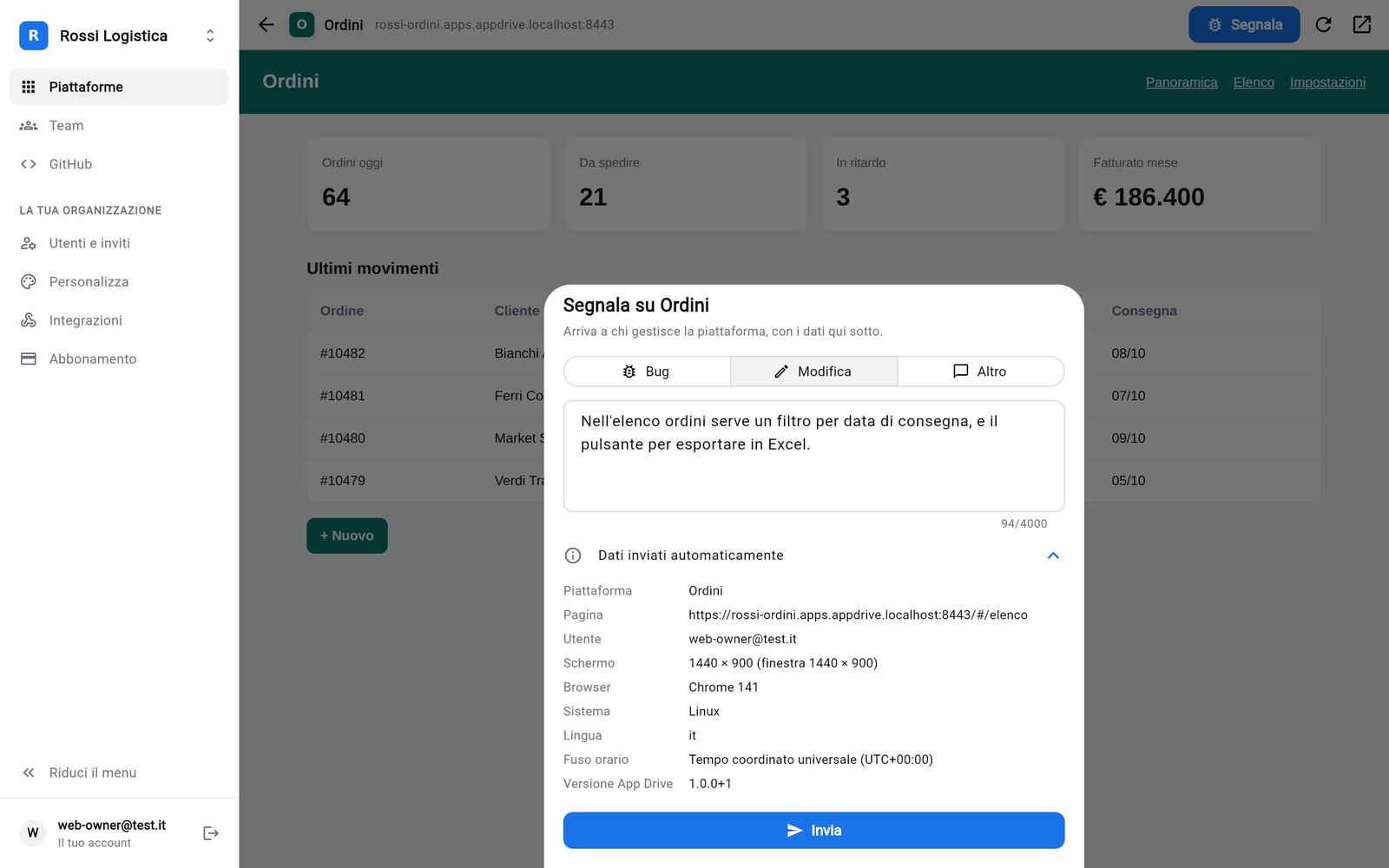This screenshot has width=1389, height=868.
Task: Click the Fatturato mese card
Action: pyautogui.click(x=1200, y=184)
